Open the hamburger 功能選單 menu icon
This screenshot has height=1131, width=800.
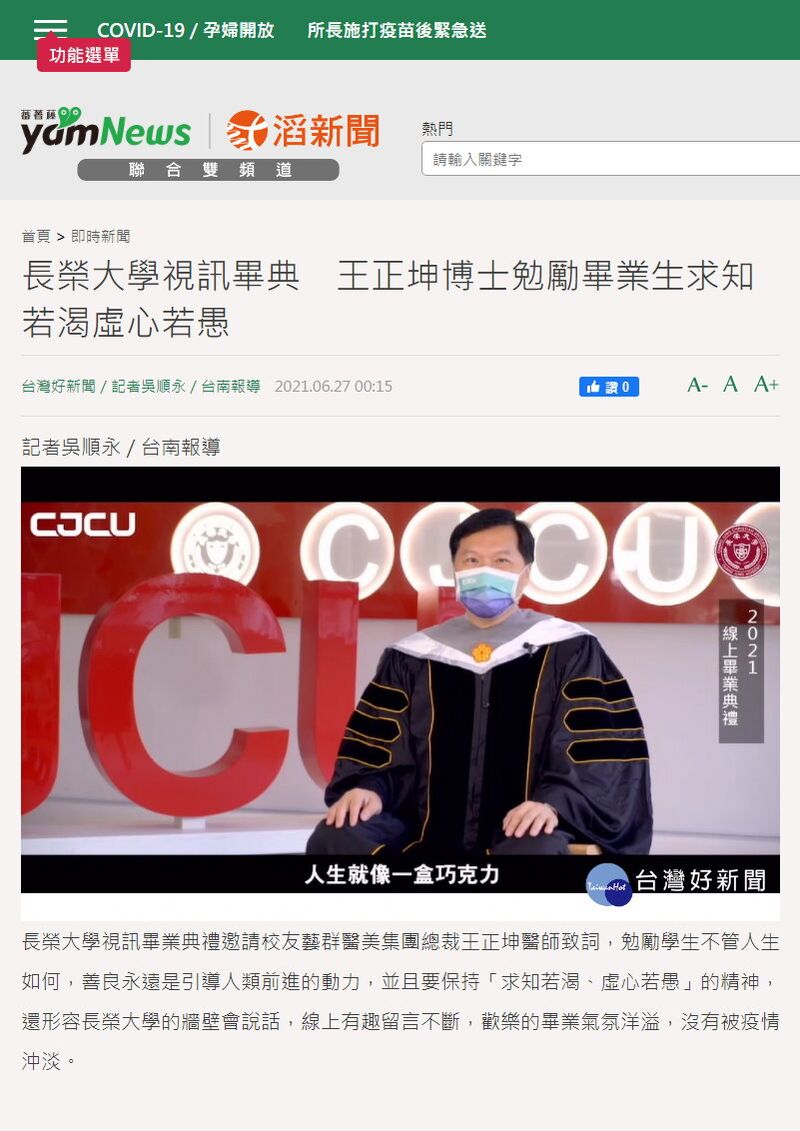pos(50,29)
